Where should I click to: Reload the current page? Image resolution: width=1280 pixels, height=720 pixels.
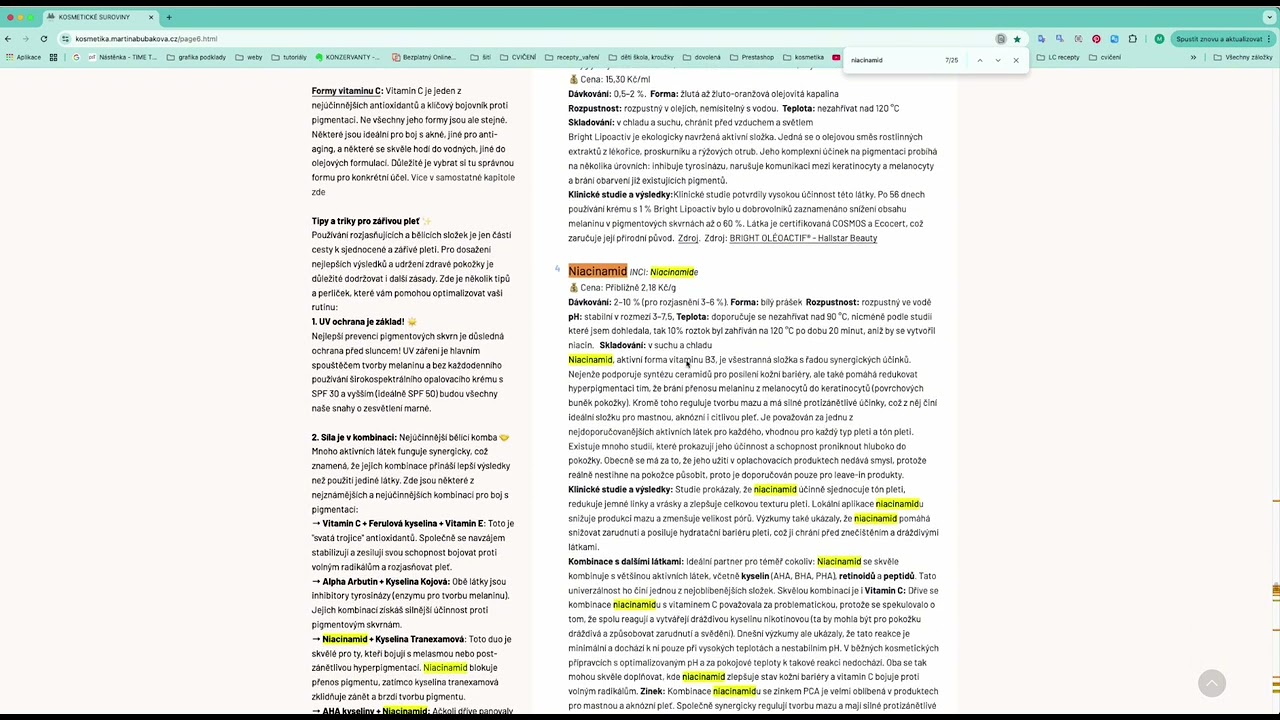(44, 39)
